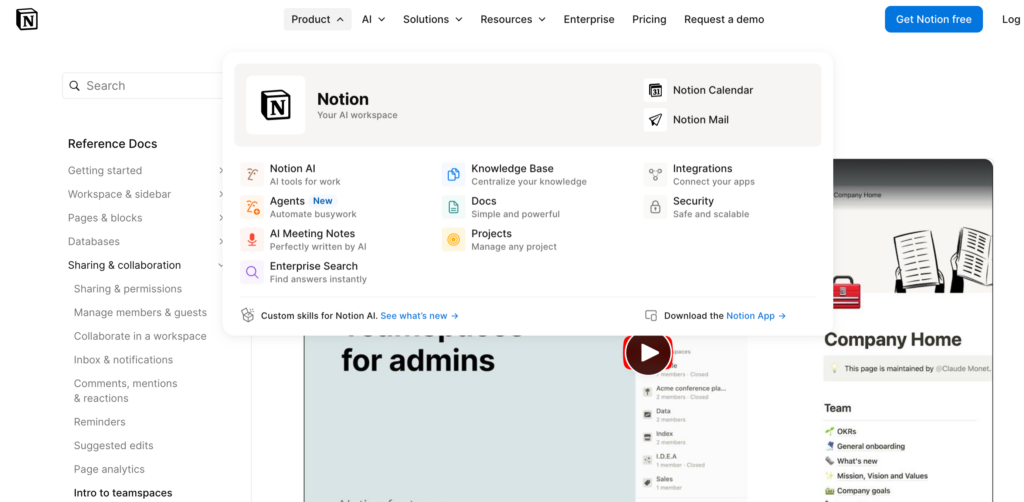Play the teamspaces for admins video
The height and width of the screenshot is (502, 1024).
(x=648, y=353)
